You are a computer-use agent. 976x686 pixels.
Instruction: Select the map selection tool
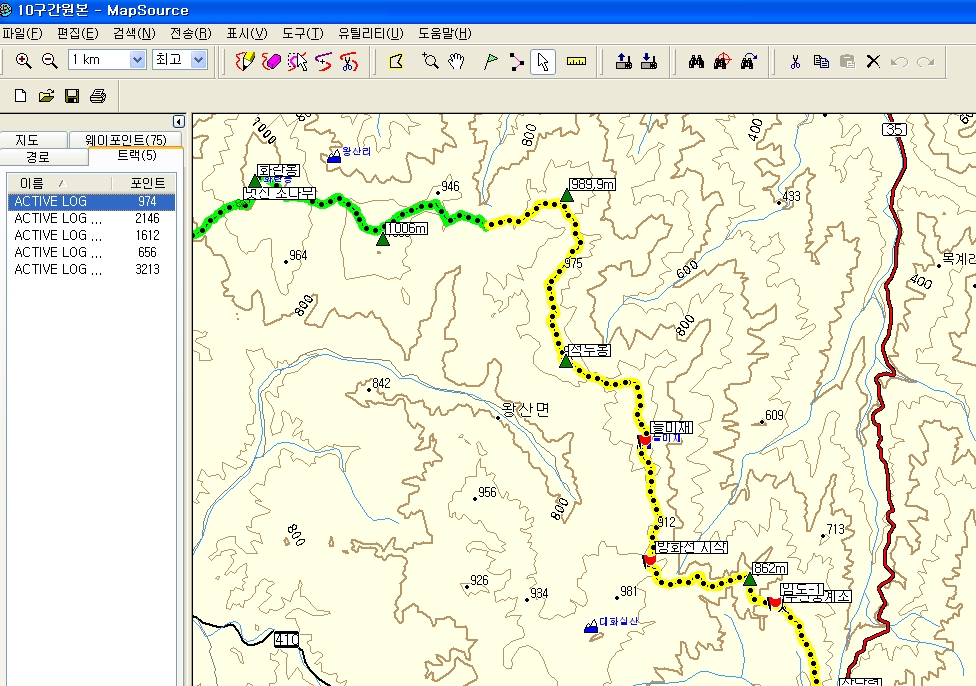(x=396, y=61)
